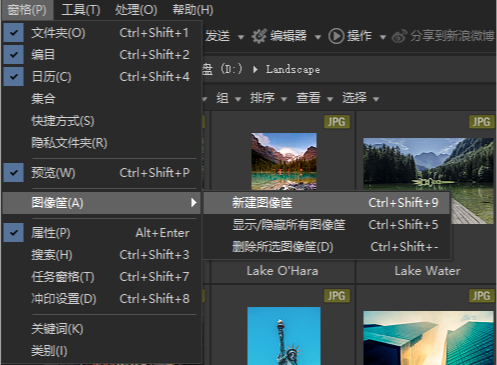The image size is (497, 365).
Task: Click the JPG badge on building image
Action: (481, 296)
